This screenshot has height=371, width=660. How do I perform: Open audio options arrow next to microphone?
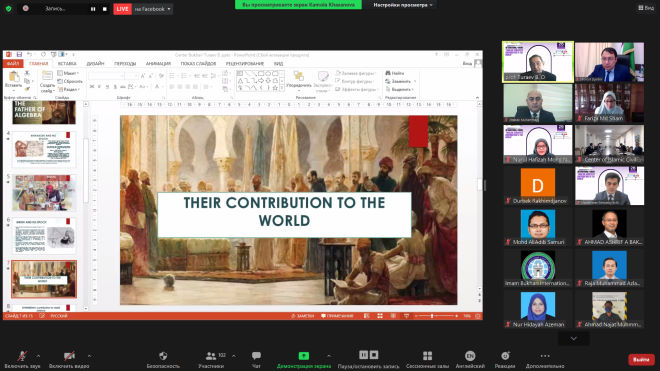(x=38, y=356)
